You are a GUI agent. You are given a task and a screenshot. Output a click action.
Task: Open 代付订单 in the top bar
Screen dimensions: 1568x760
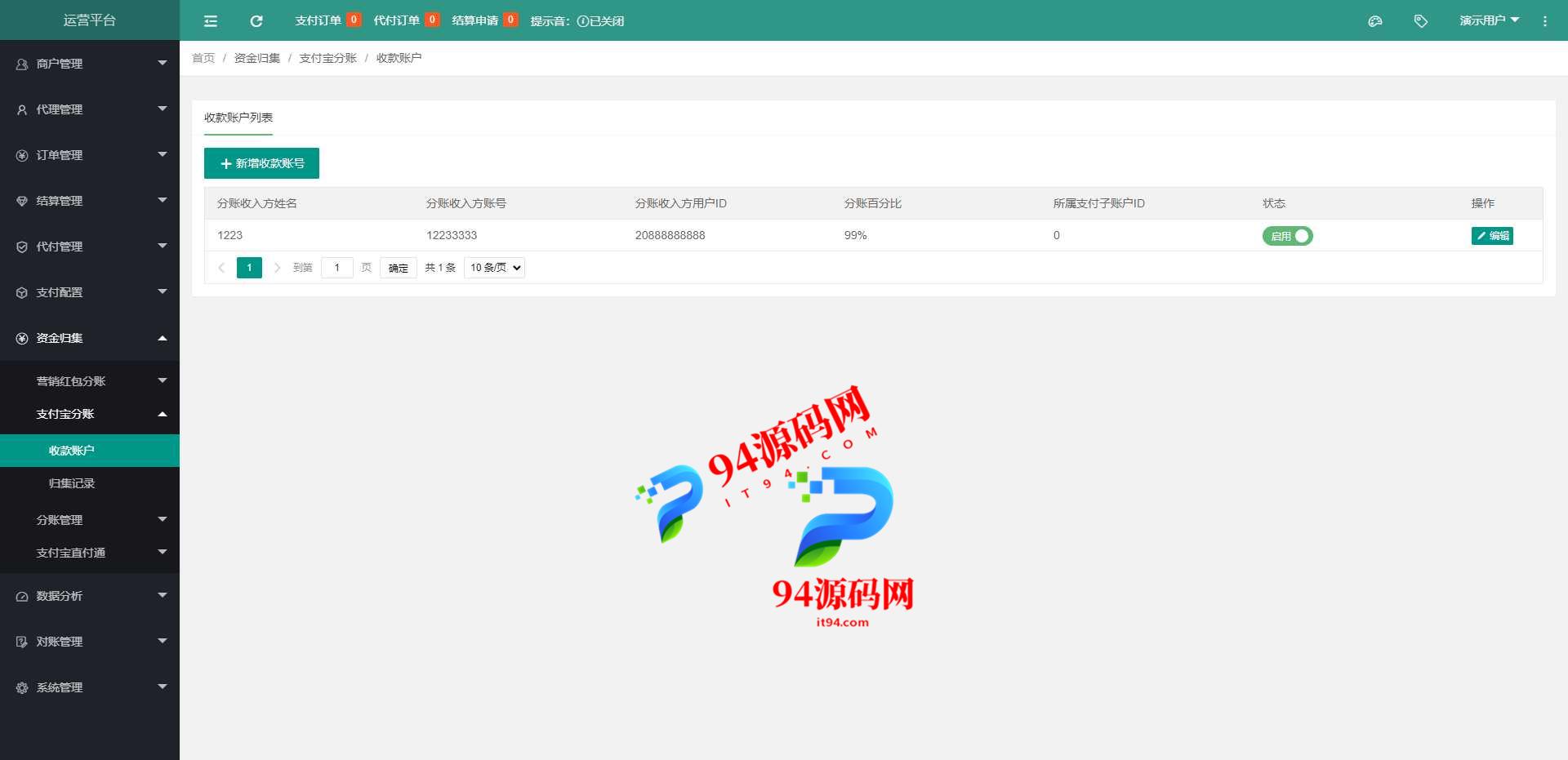click(x=396, y=20)
